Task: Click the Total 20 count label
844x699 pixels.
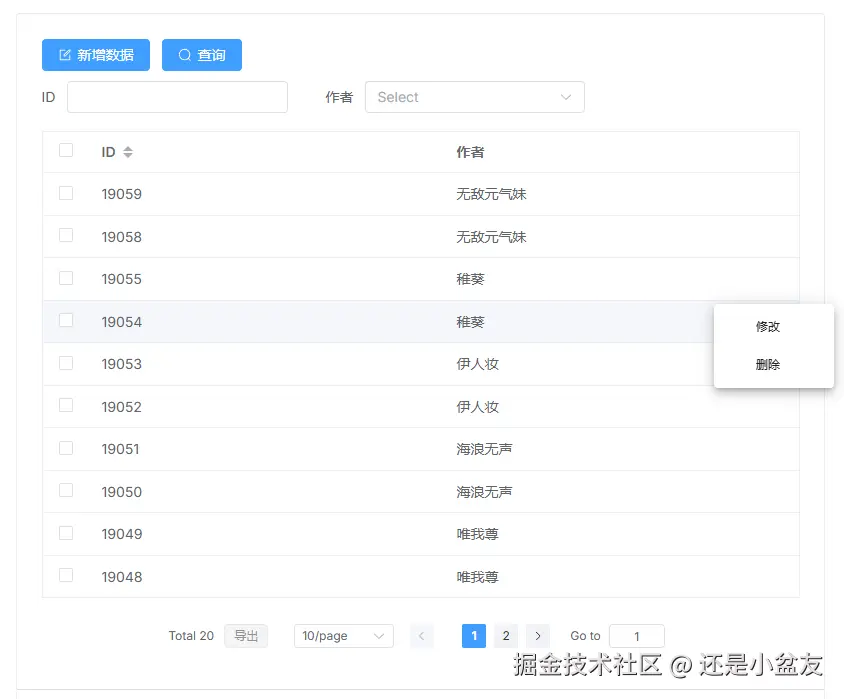Action: (x=191, y=636)
